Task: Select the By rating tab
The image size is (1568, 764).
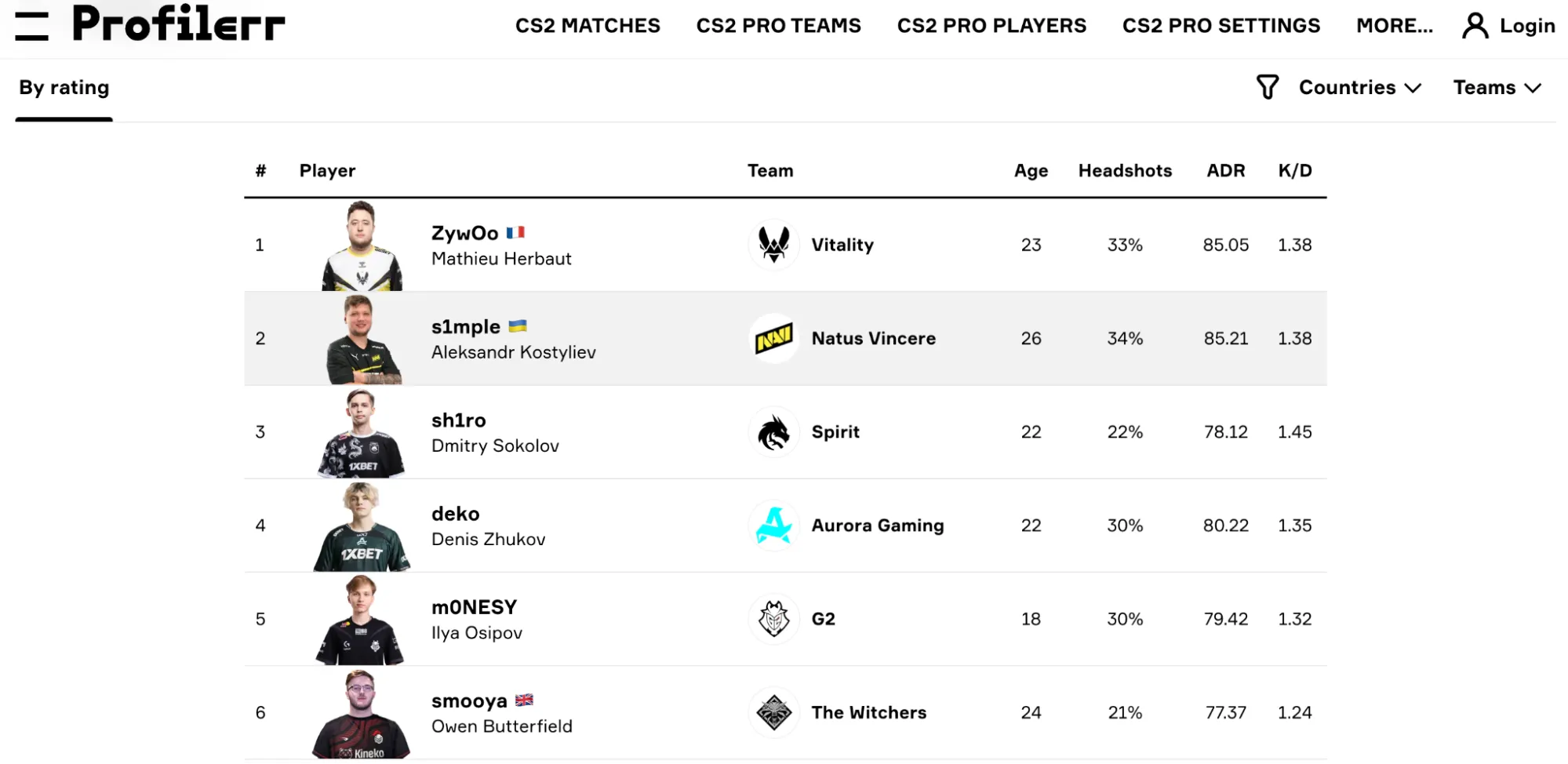Action: pyautogui.click(x=64, y=88)
